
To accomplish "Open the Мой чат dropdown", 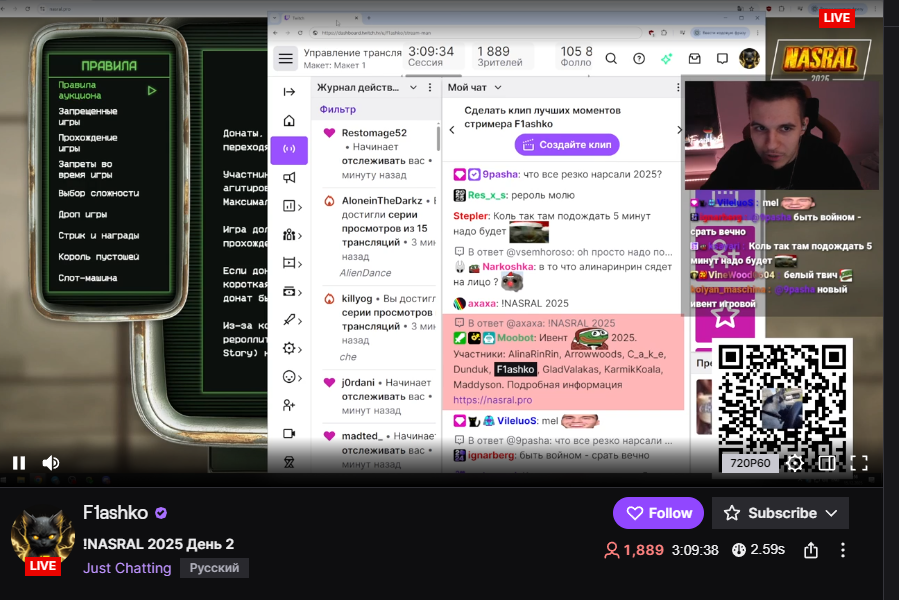I will point(498,88).
